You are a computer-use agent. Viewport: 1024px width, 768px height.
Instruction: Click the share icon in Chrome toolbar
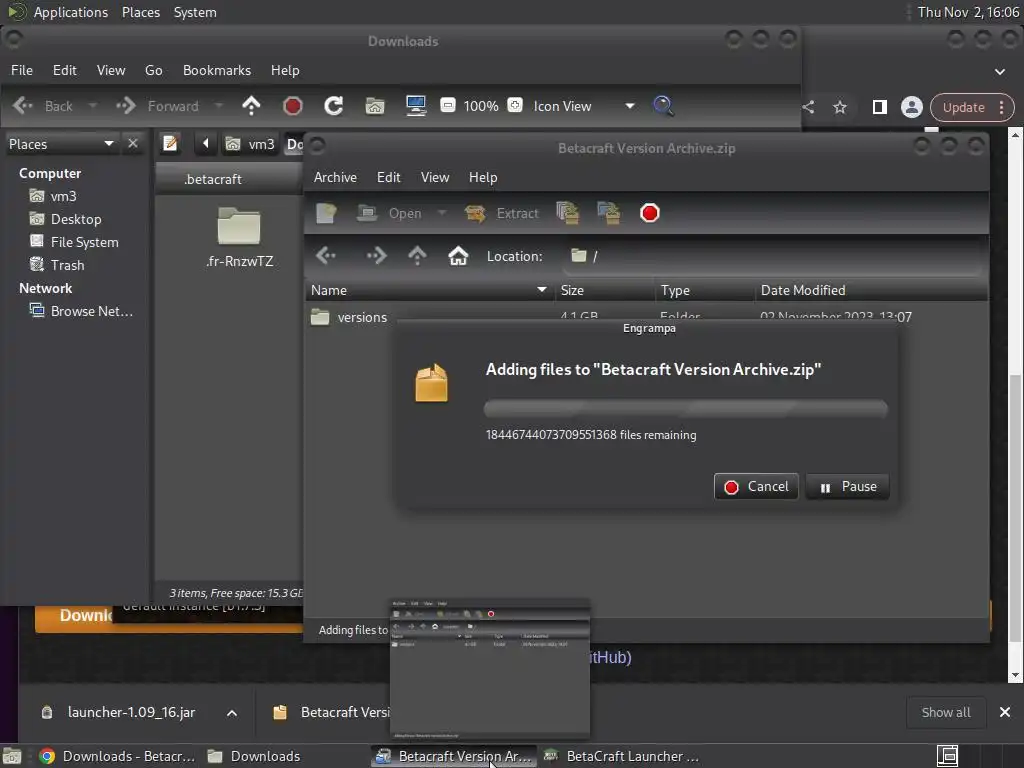coord(808,107)
